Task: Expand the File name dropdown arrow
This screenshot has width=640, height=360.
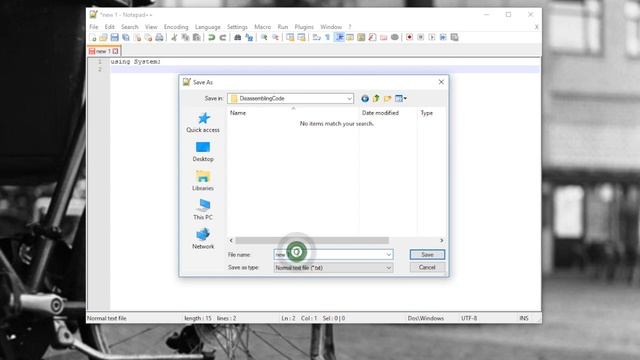Action: (389, 255)
